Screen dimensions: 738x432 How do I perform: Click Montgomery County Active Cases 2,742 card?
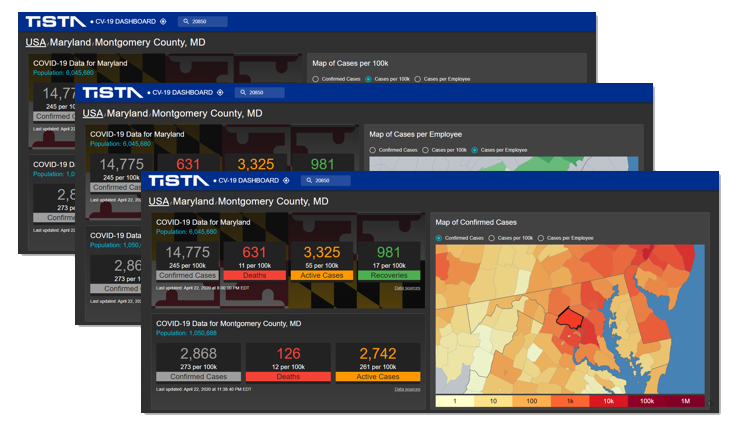coord(378,362)
